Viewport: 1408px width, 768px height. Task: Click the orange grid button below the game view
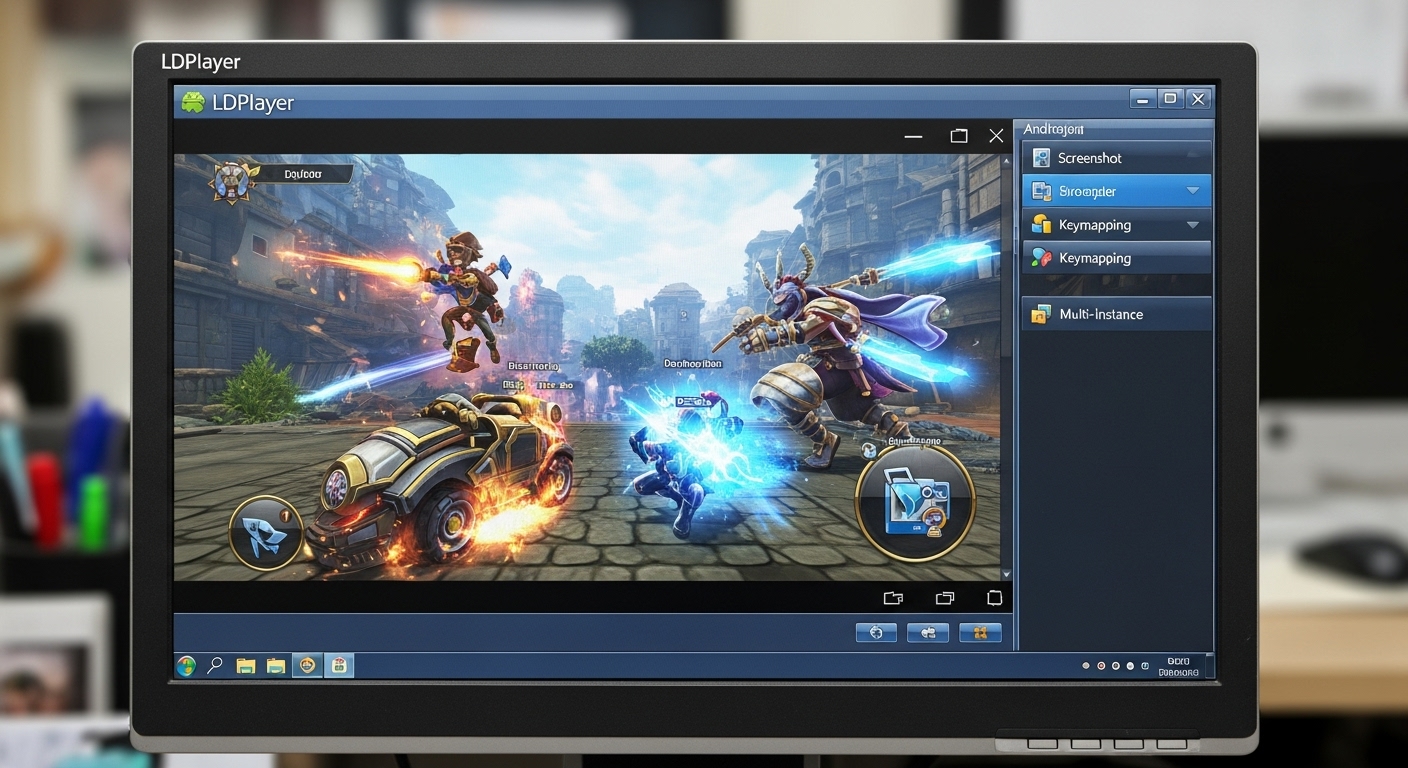pos(980,632)
